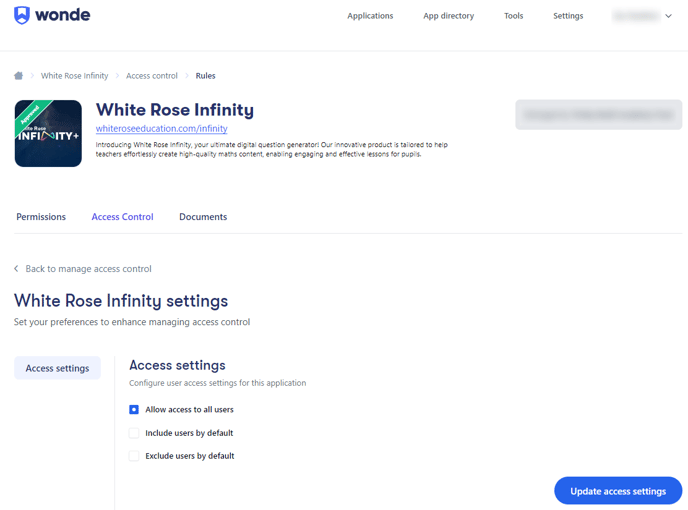
Task: Click the White Rose Infinity heading
Action: (x=175, y=110)
